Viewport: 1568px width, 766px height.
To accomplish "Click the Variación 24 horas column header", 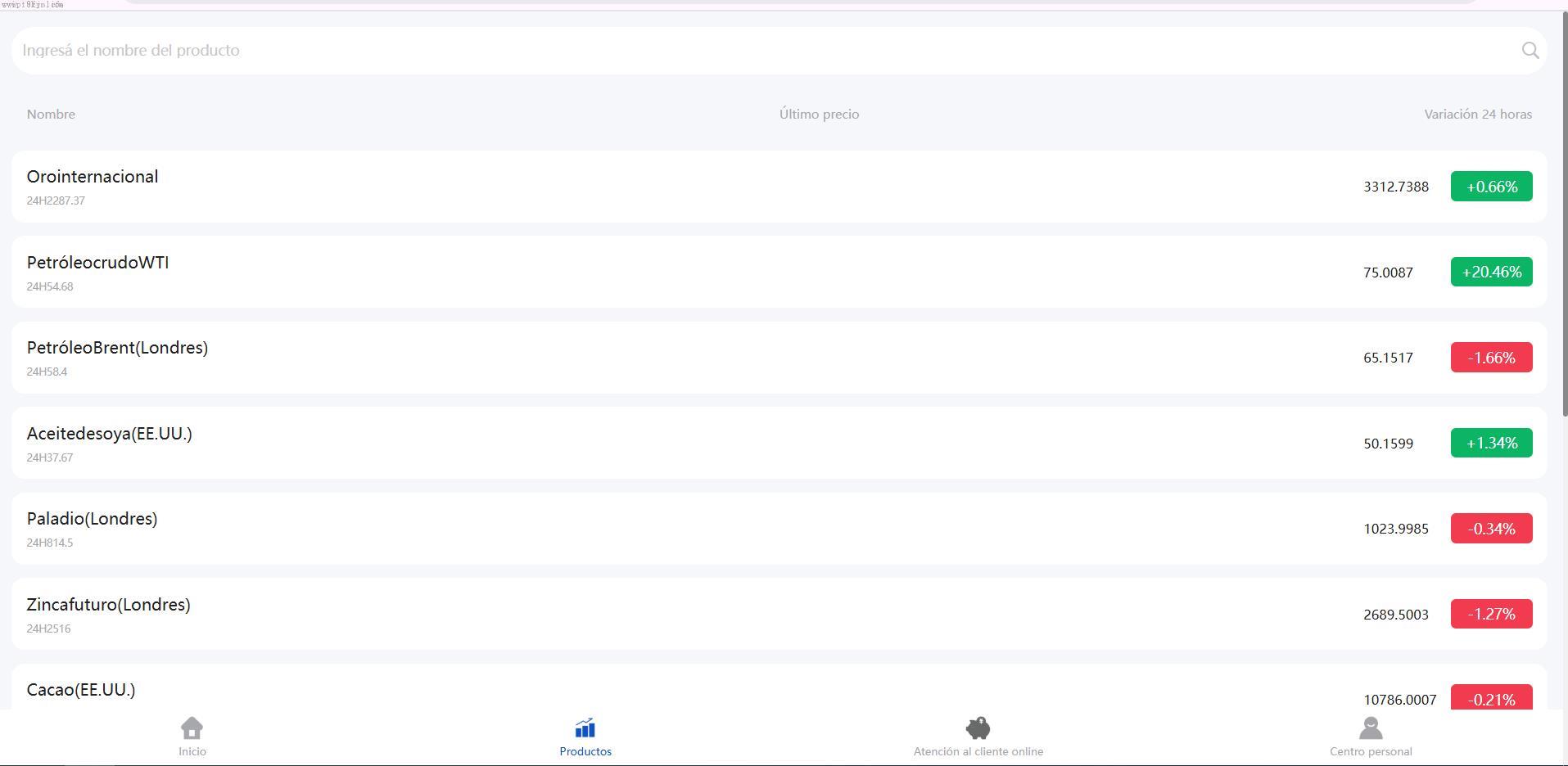I will (x=1477, y=115).
